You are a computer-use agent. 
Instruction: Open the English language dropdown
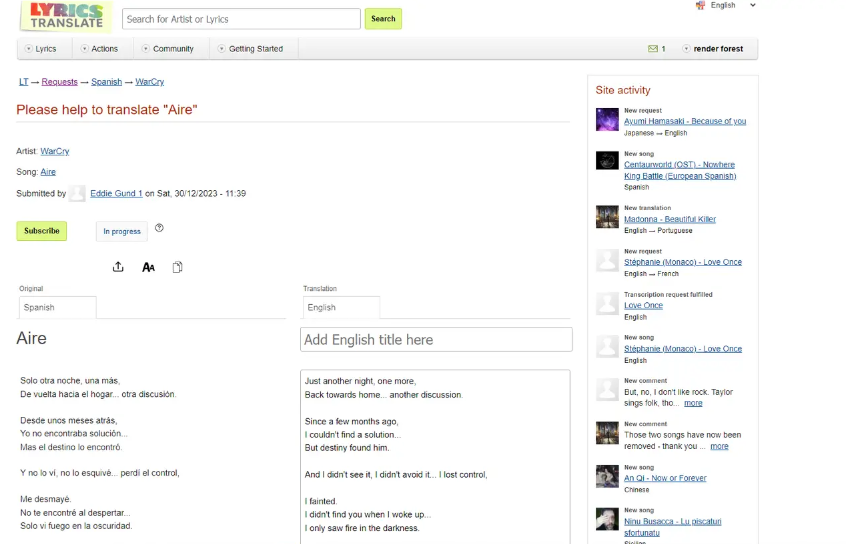tap(731, 5)
